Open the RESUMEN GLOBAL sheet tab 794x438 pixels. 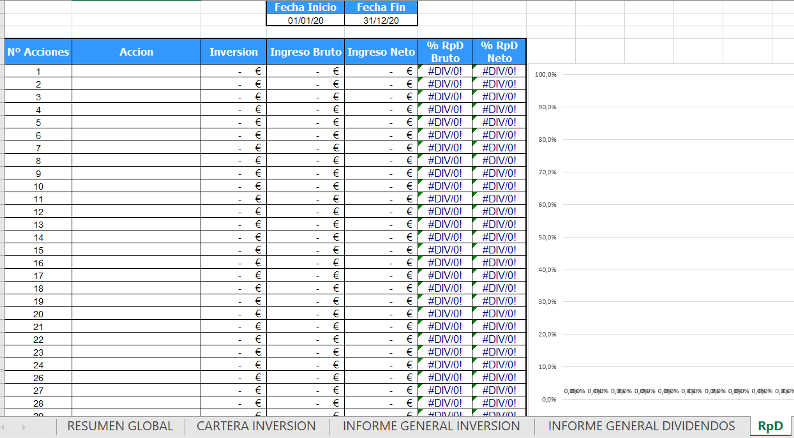[x=120, y=426]
